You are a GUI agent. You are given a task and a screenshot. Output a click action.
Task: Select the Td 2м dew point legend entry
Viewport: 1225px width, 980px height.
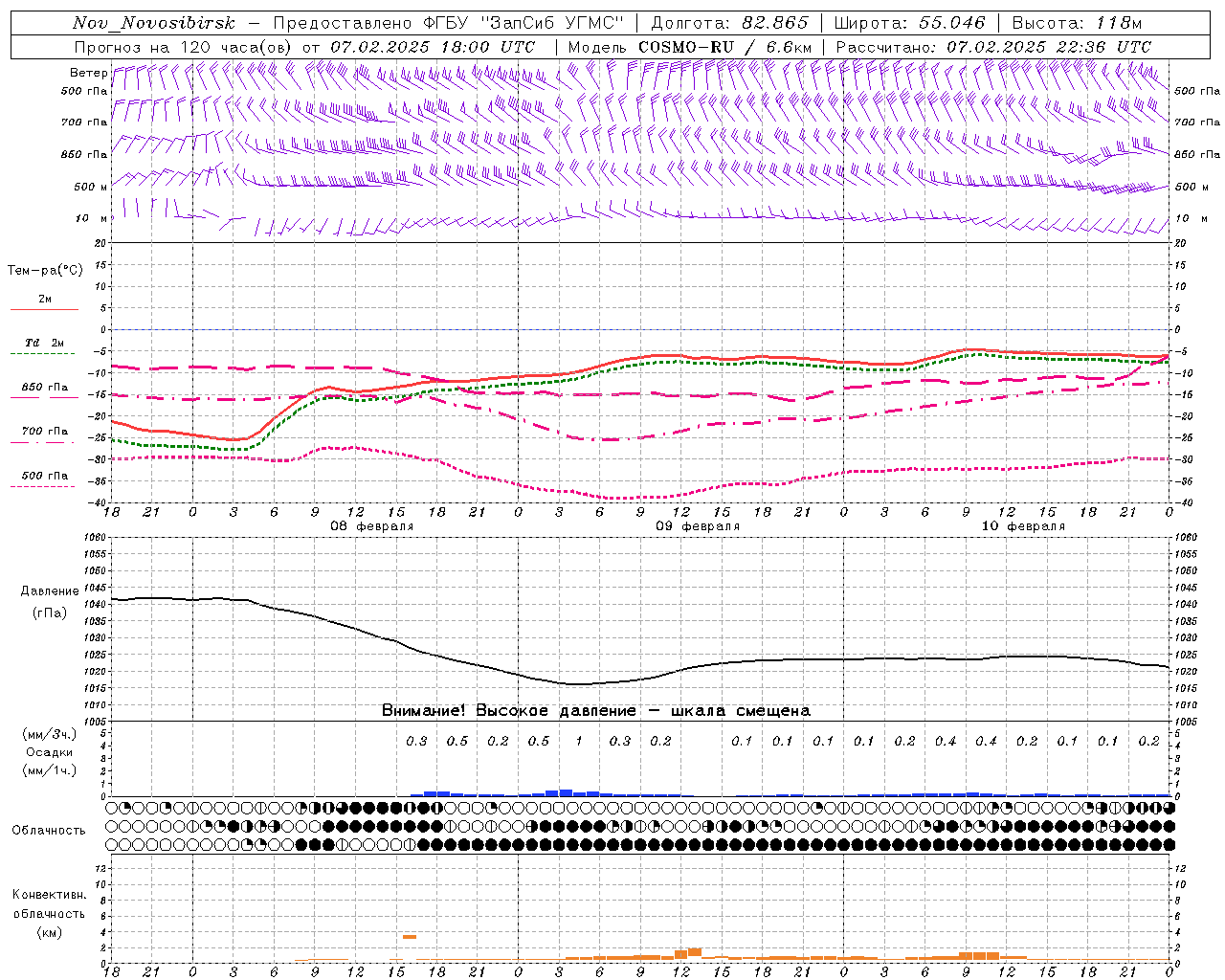44,343
